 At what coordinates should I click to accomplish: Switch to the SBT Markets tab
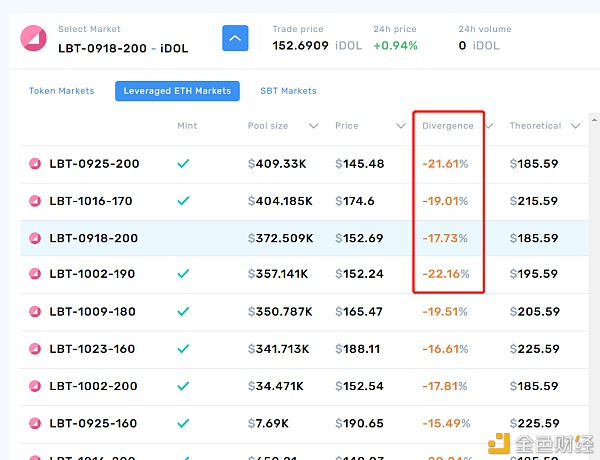point(288,91)
